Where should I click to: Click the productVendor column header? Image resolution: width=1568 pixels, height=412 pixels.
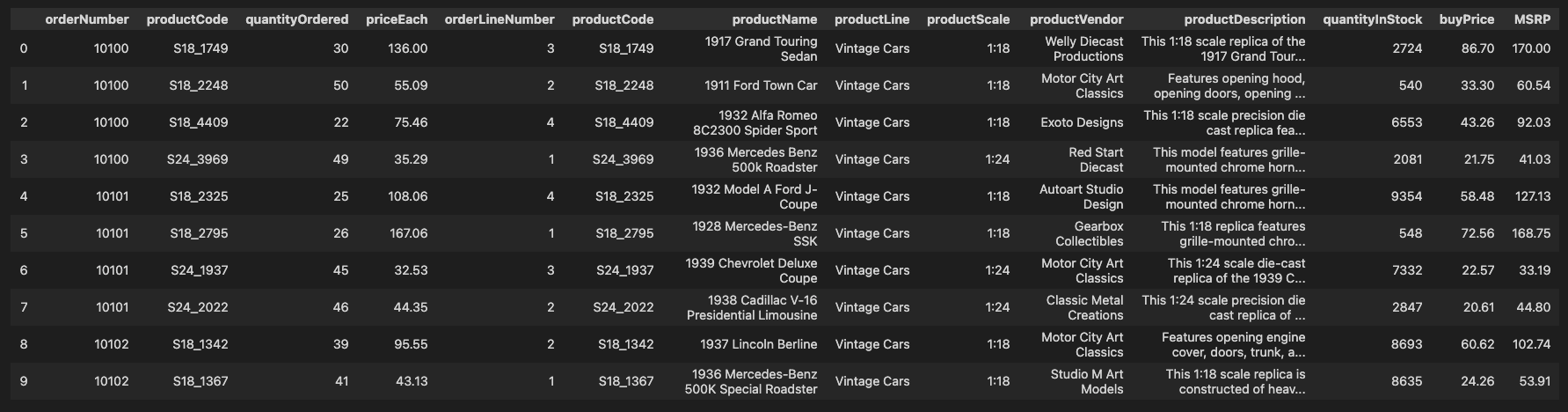[1077, 19]
